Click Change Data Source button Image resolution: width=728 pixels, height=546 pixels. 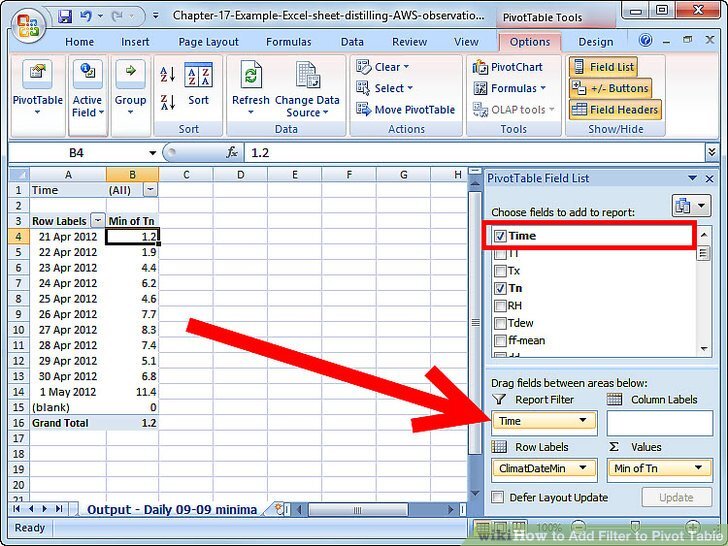point(307,89)
